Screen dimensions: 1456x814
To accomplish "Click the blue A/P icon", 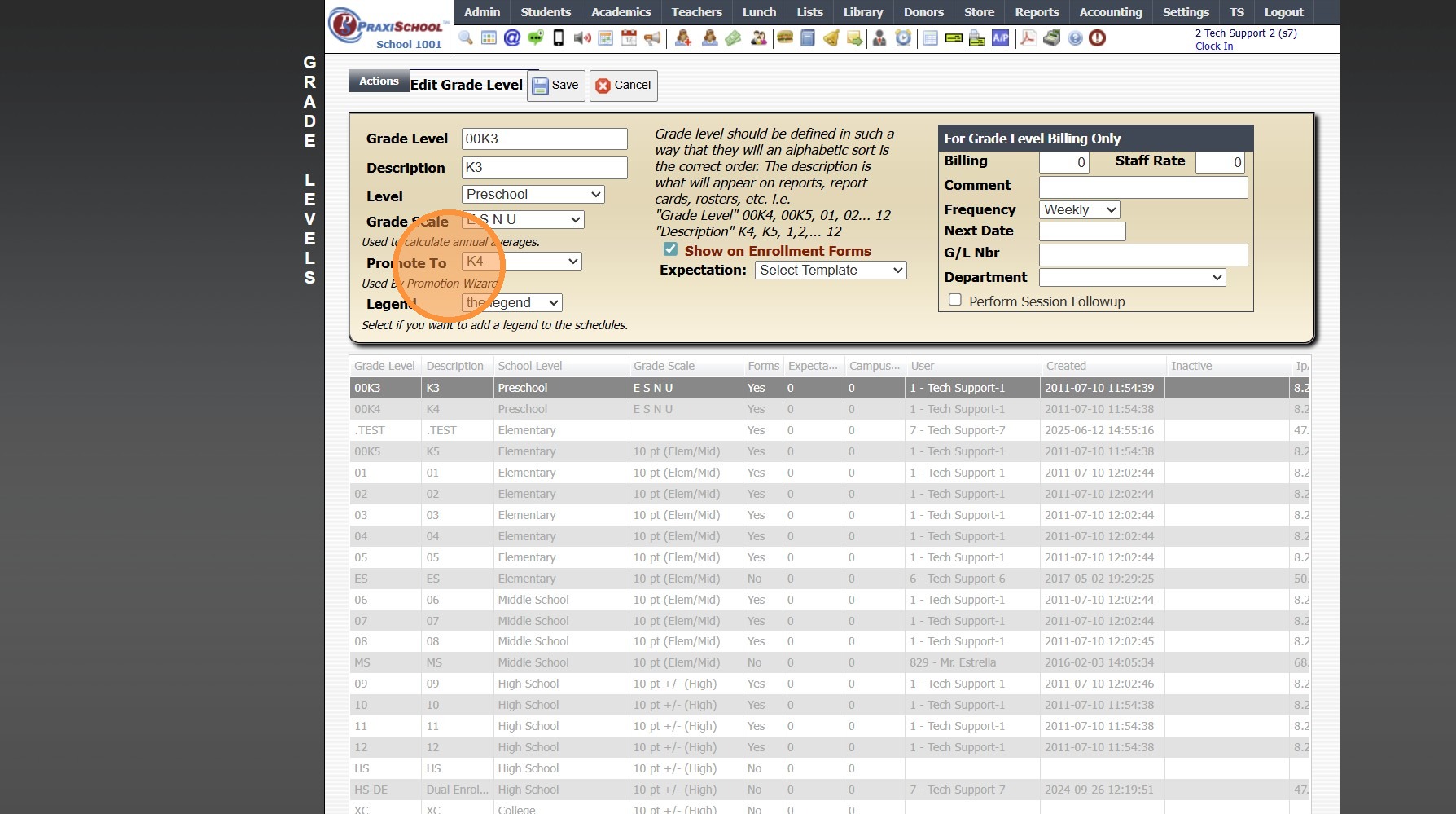I will [1001, 37].
